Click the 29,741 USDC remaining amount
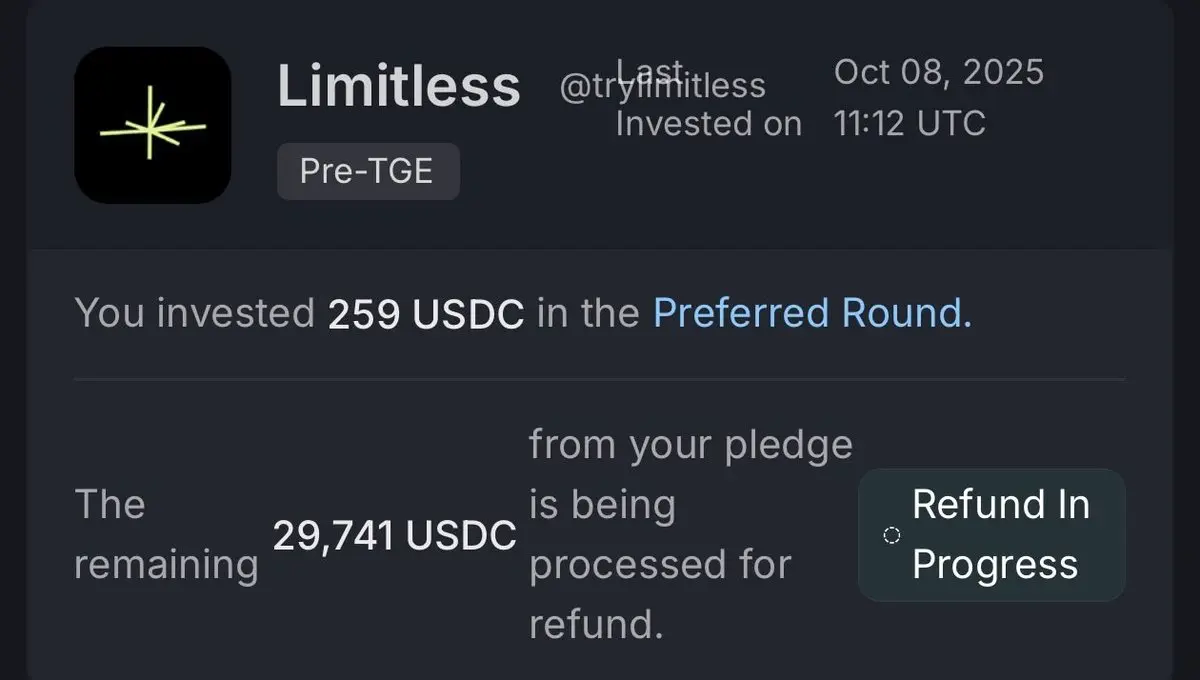 tap(394, 536)
